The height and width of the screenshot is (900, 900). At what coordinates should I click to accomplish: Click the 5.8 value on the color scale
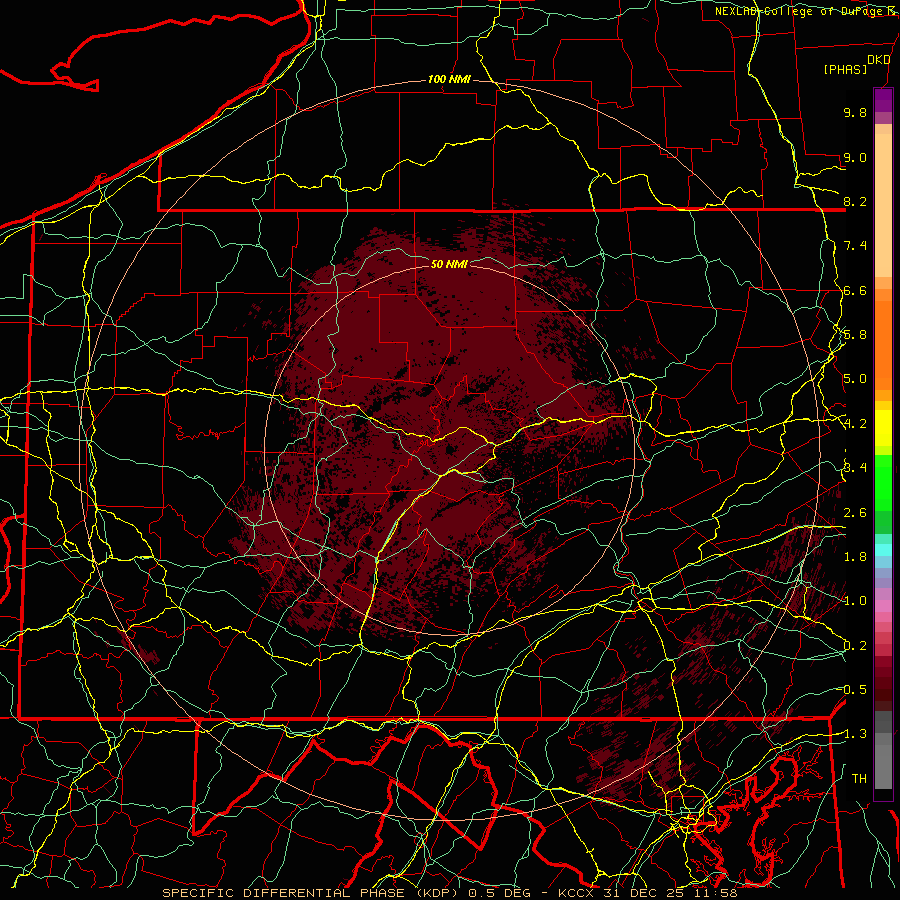click(855, 335)
